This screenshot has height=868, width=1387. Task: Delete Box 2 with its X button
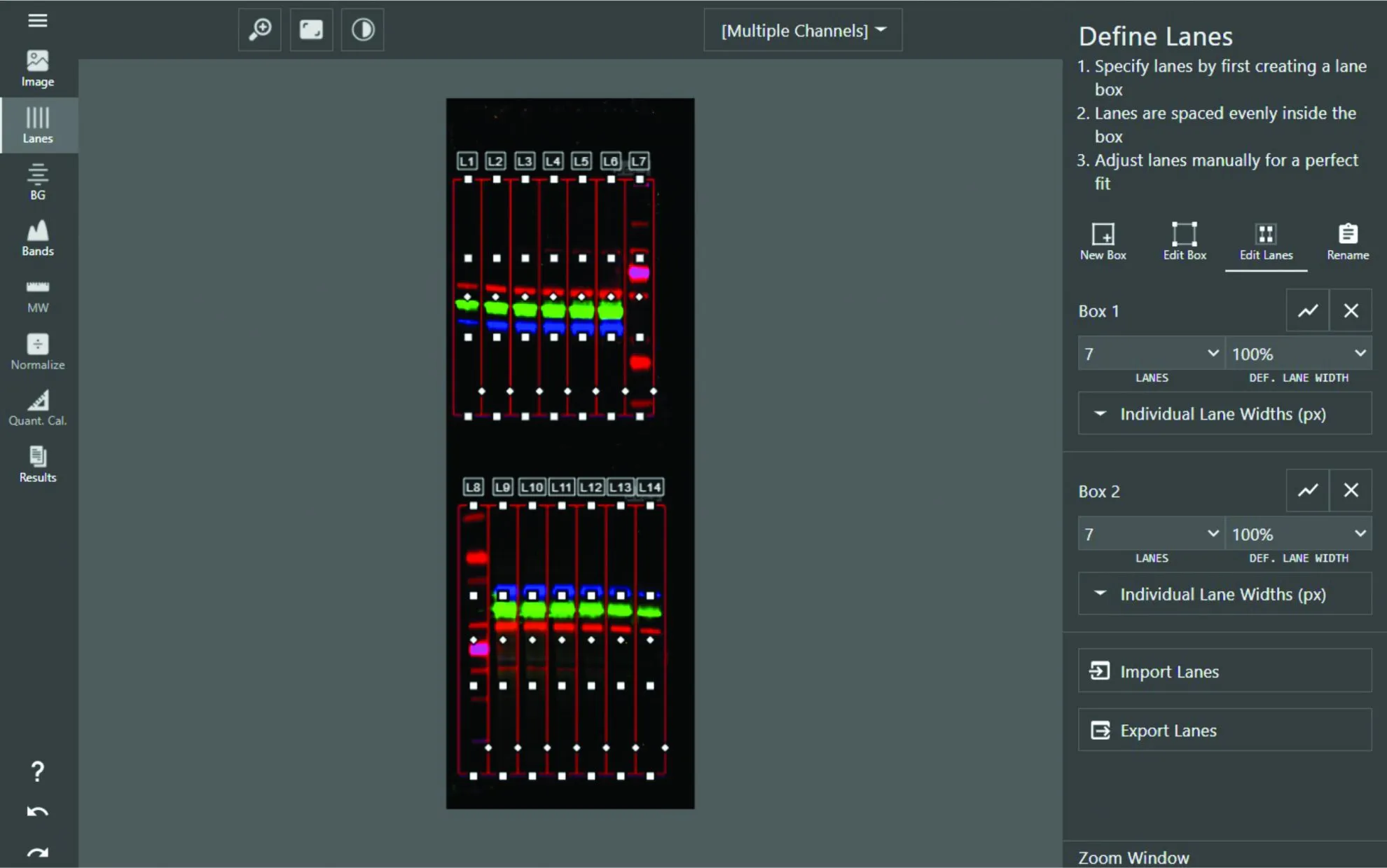(x=1351, y=491)
